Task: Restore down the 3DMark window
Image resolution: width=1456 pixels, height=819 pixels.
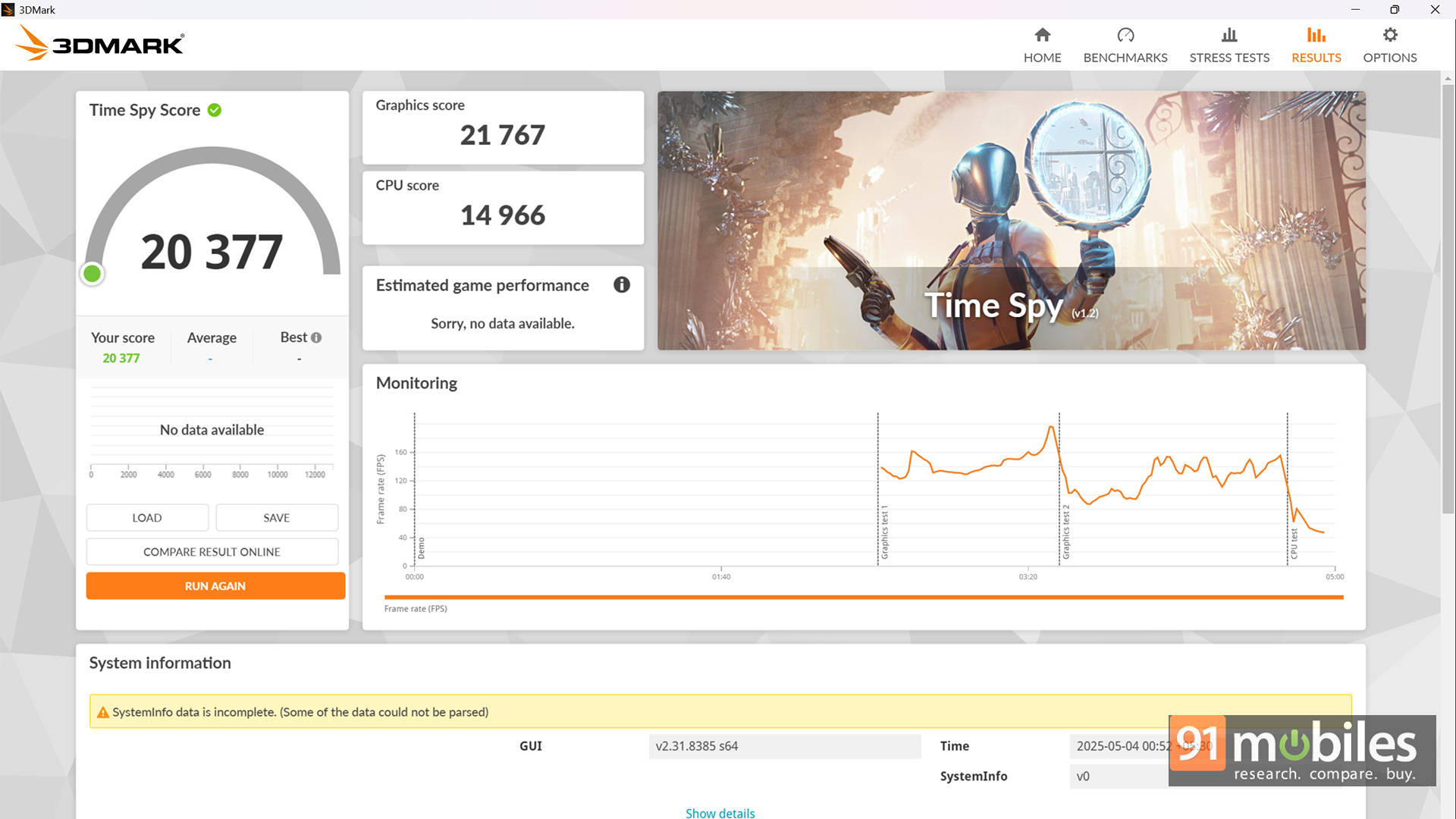Action: coord(1395,10)
